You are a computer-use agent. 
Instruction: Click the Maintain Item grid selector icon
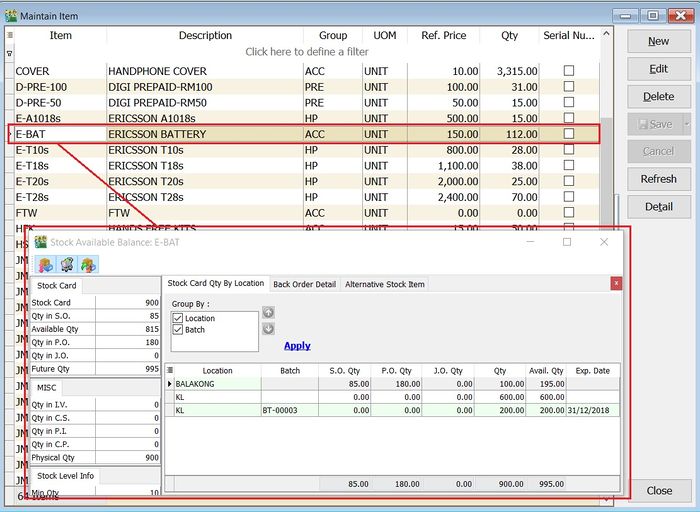click(x=10, y=35)
